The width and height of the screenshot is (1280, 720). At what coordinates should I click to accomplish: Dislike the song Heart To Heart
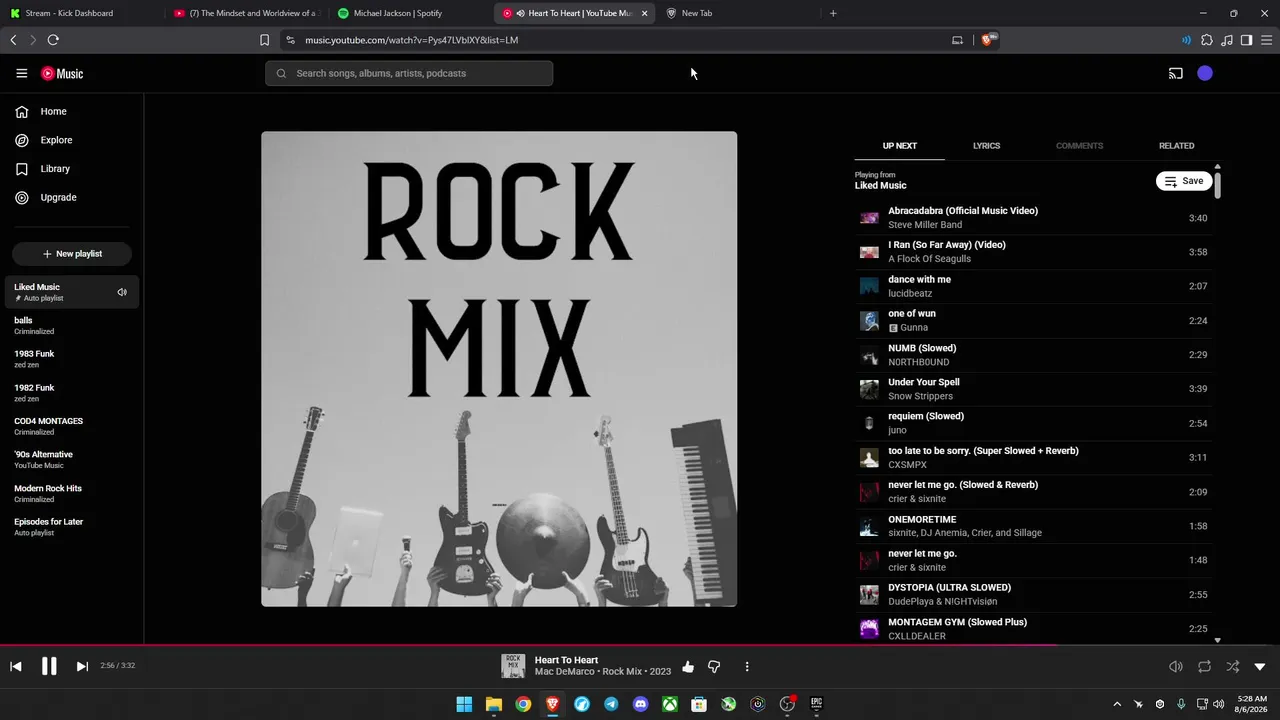pyautogui.click(x=714, y=666)
